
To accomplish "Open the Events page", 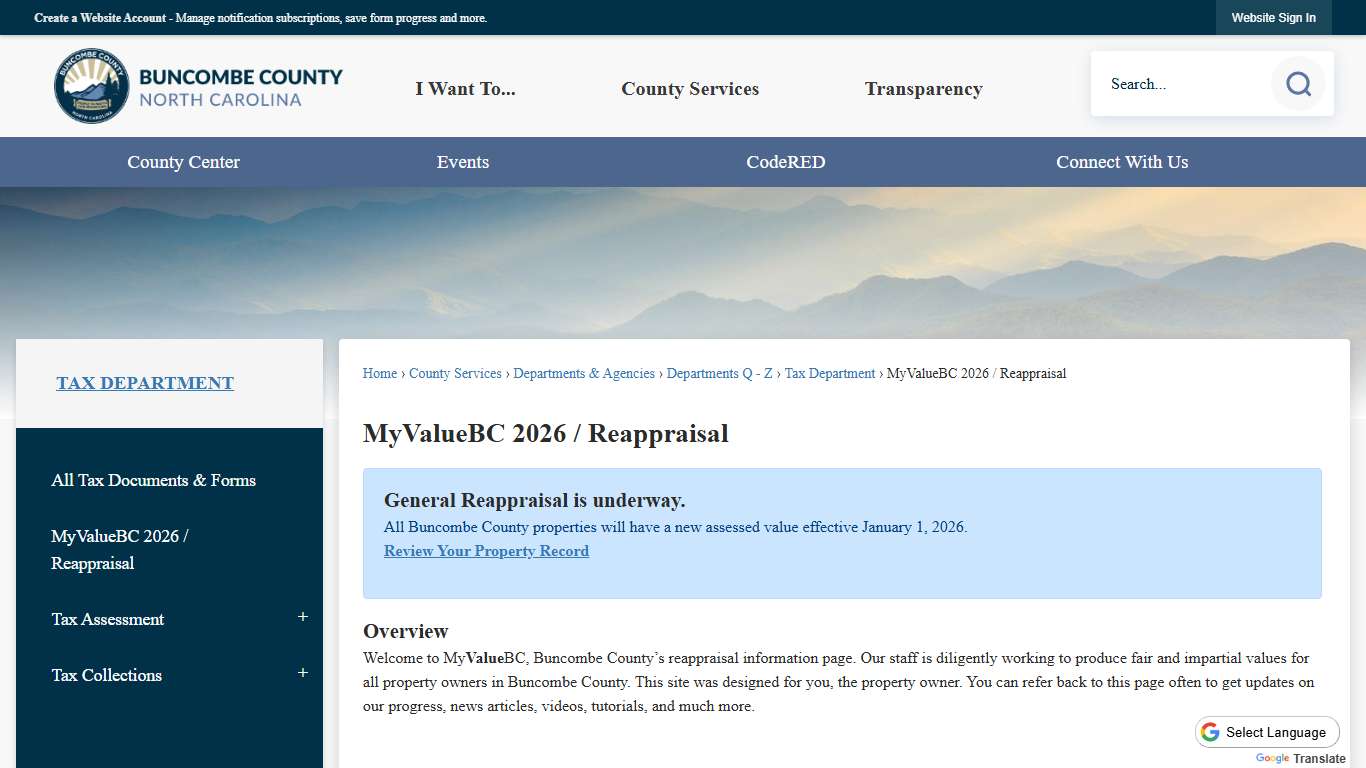I will [462, 161].
